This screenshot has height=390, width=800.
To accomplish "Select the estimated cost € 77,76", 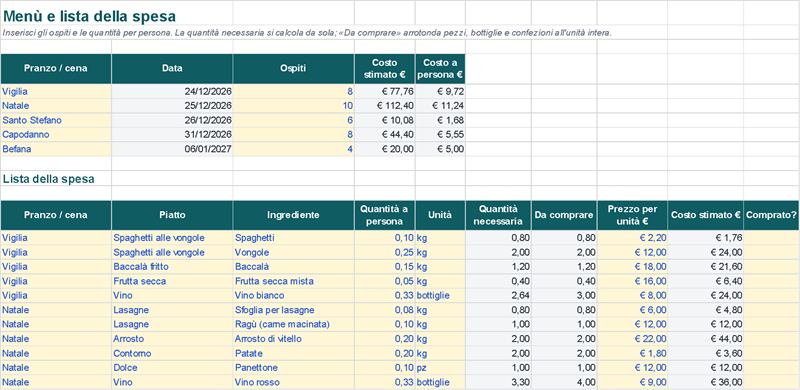I will 385,92.
